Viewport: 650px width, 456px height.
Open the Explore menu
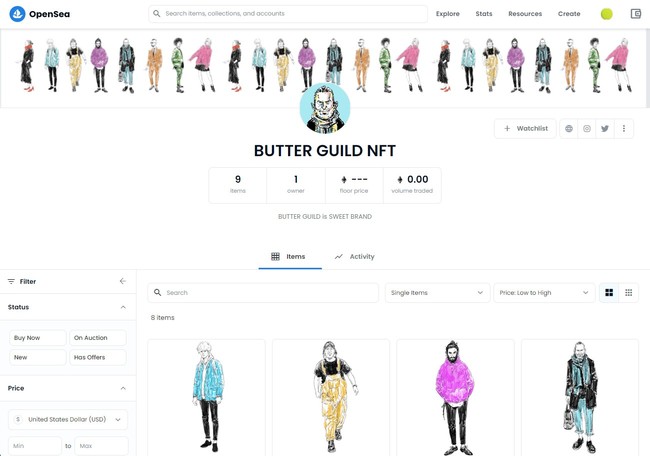pos(448,14)
